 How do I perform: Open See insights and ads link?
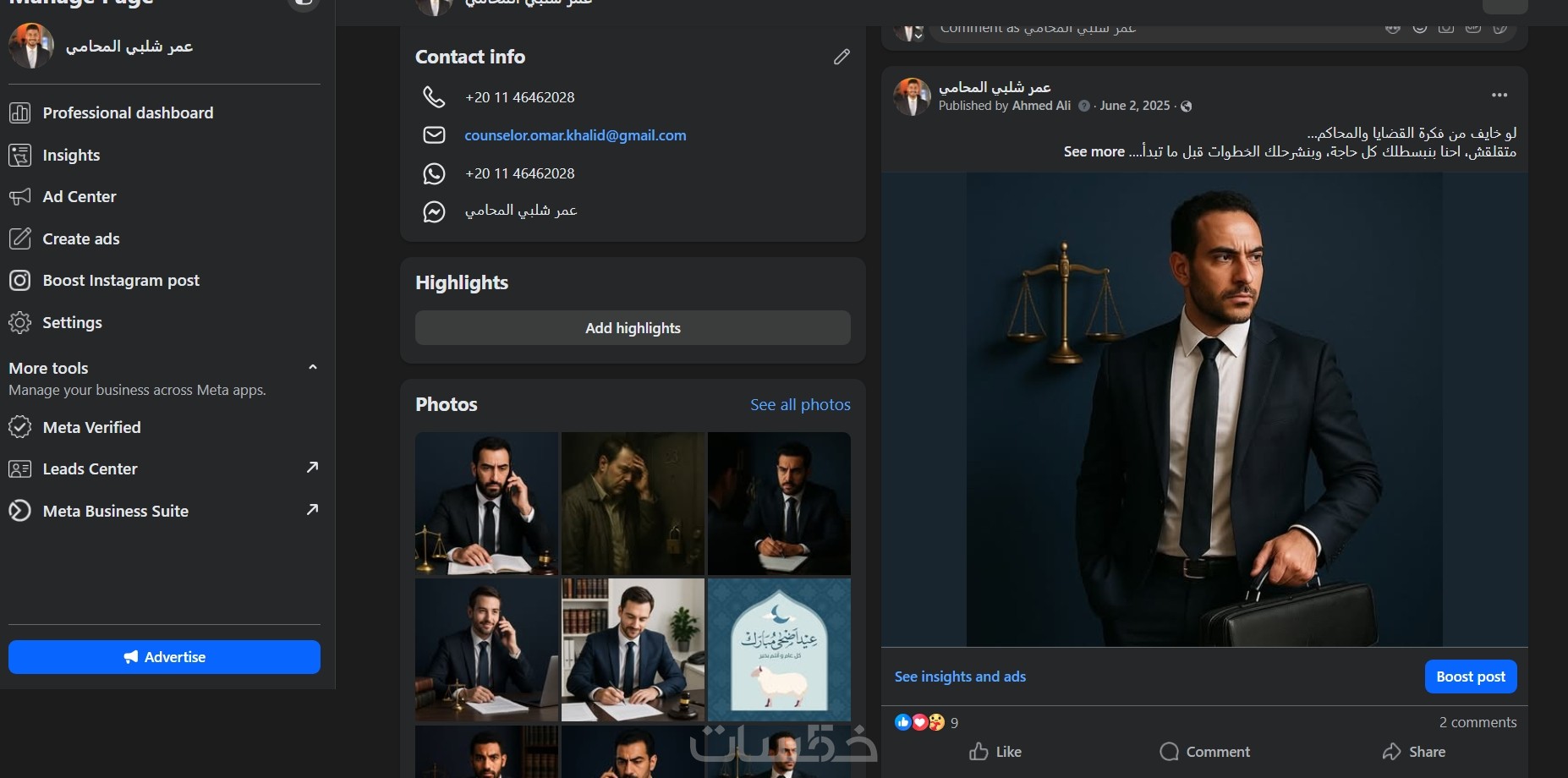coord(960,677)
